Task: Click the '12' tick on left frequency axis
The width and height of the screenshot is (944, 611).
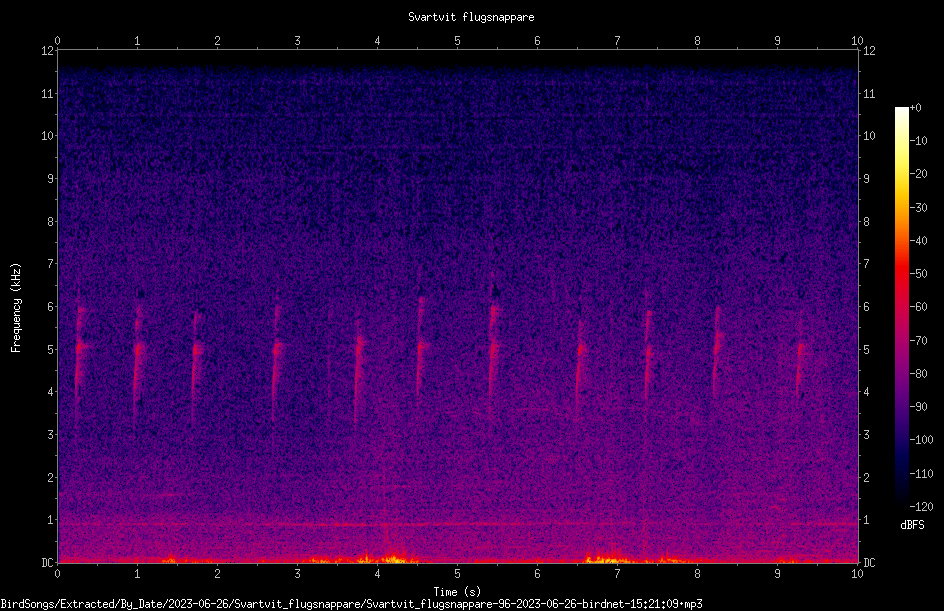Action: tap(47, 51)
